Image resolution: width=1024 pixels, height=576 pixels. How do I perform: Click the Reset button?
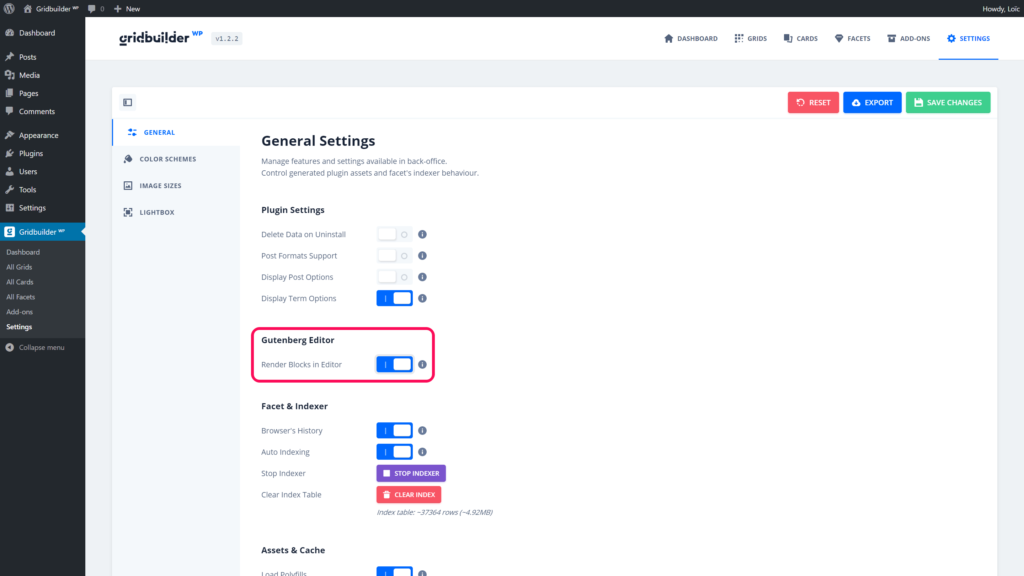coord(813,103)
